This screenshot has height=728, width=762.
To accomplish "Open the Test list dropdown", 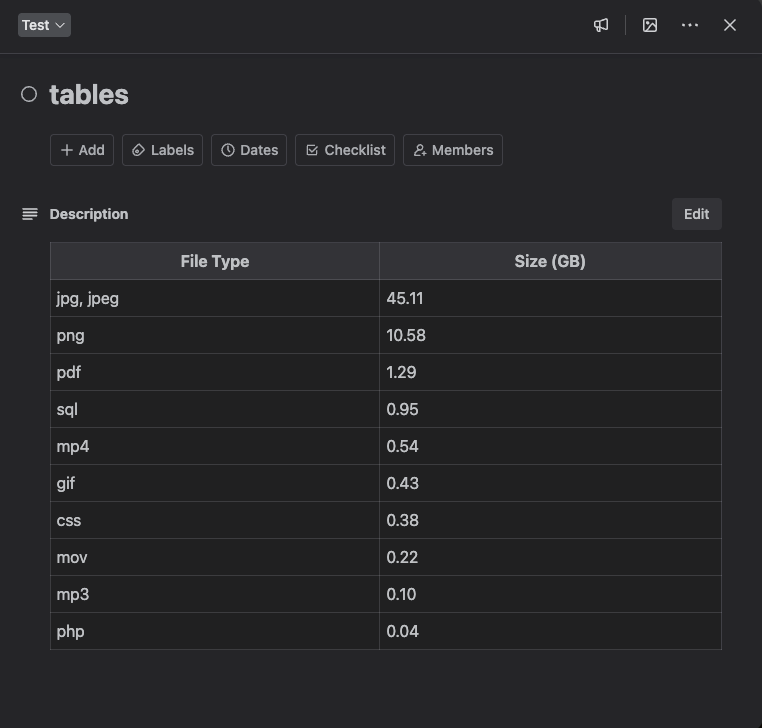I will tap(44, 25).
